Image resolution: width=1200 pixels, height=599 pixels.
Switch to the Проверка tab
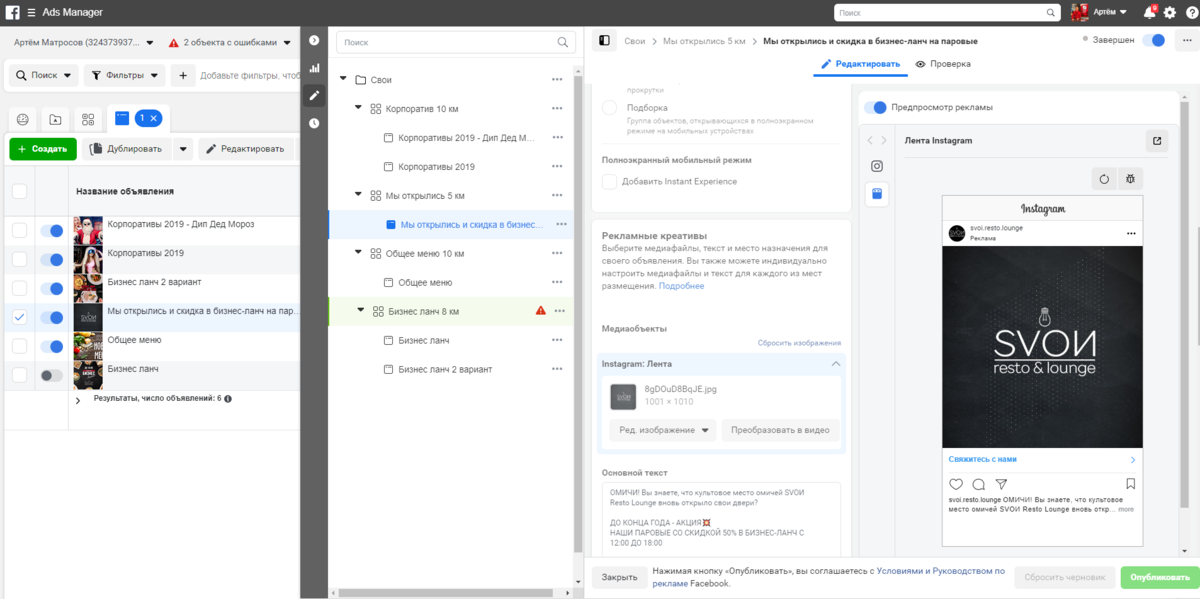942,64
